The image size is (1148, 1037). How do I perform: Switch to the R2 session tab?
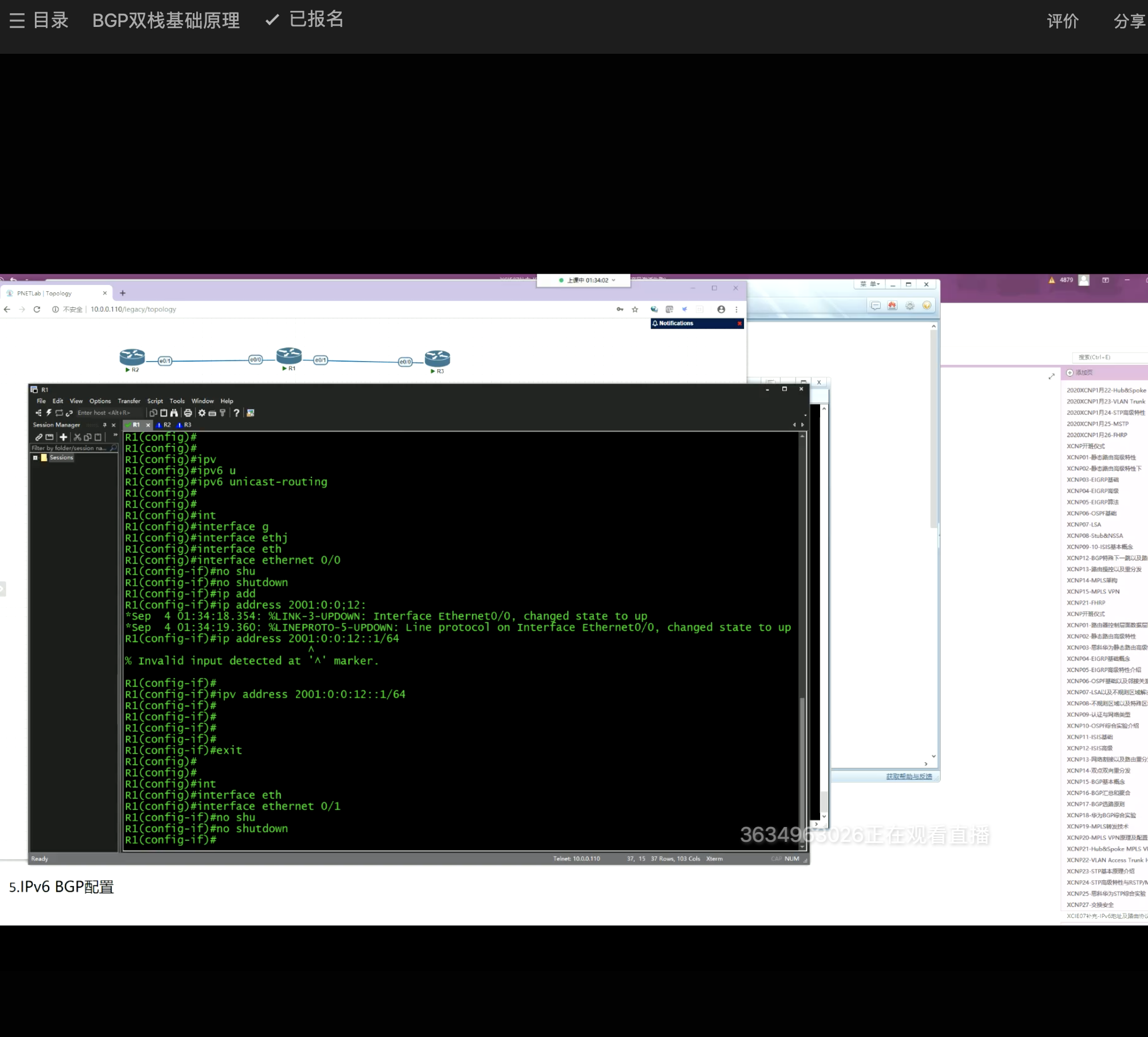coord(164,425)
